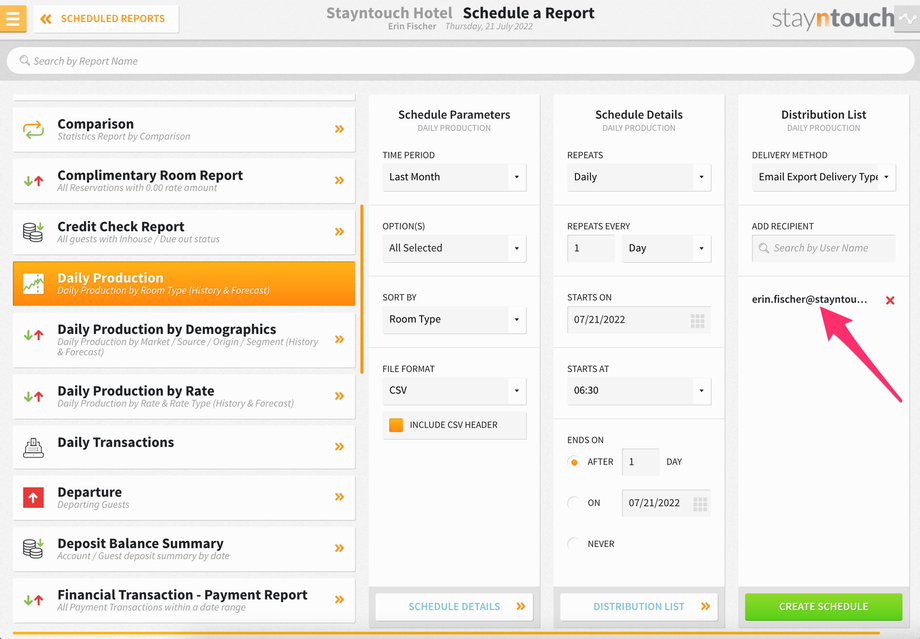Open Complimentary Room Report via chevron
Image resolution: width=920 pixels, height=639 pixels.
click(339, 180)
